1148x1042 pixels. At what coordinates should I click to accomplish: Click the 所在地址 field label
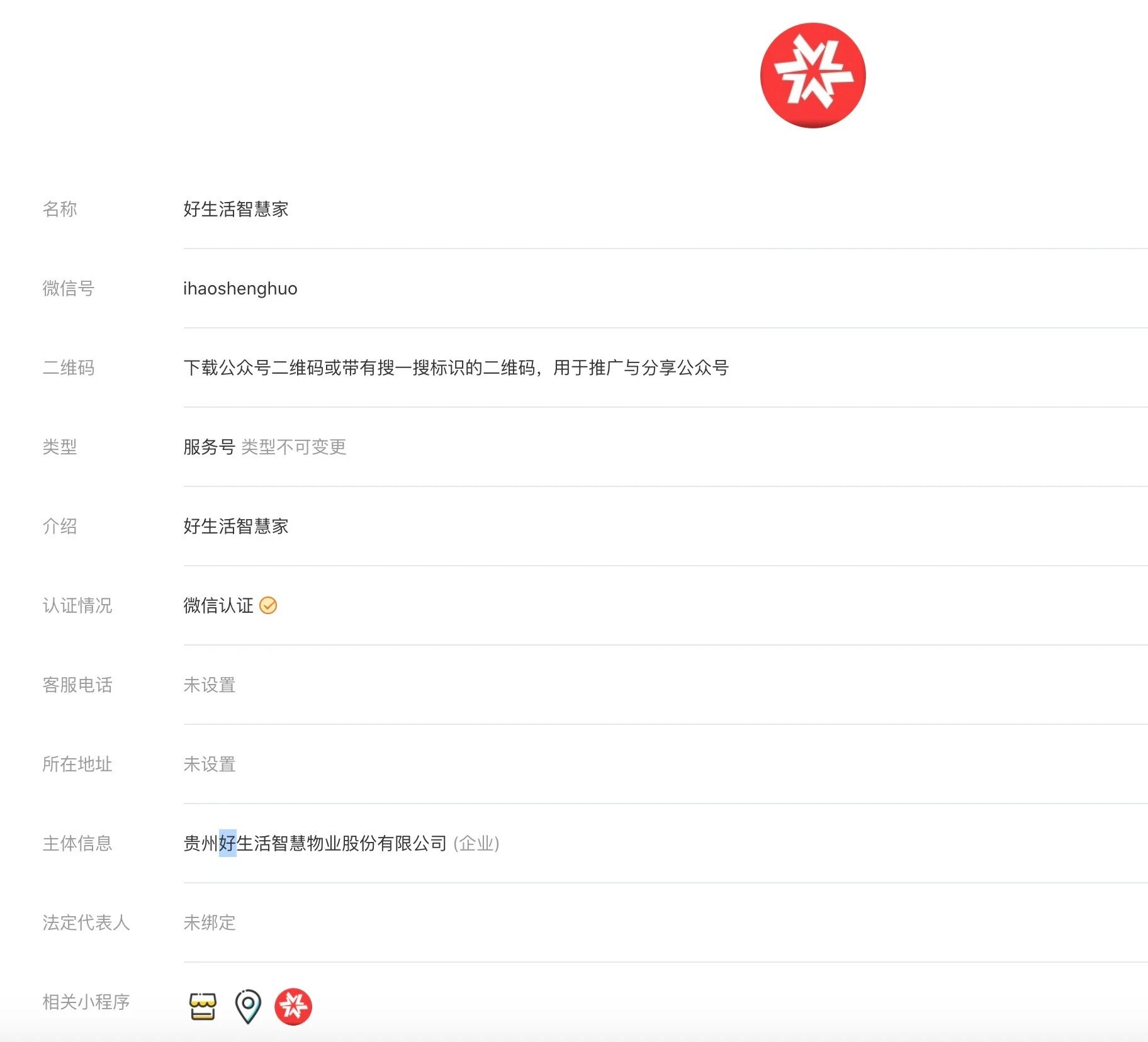point(77,764)
